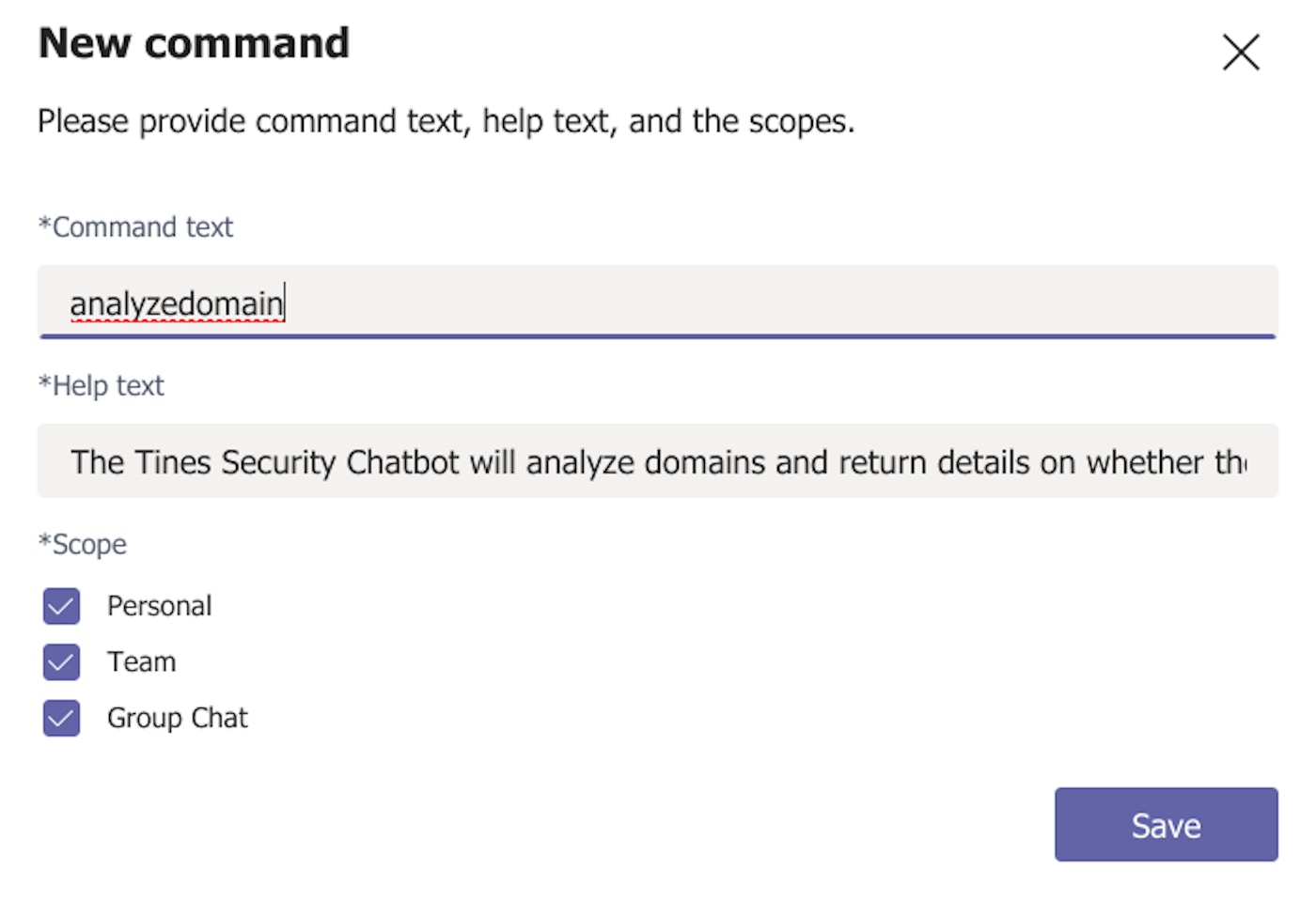Screen dimensions: 1316x901
Task: Disable the Group Chat scope checkbox
Action: point(61,719)
